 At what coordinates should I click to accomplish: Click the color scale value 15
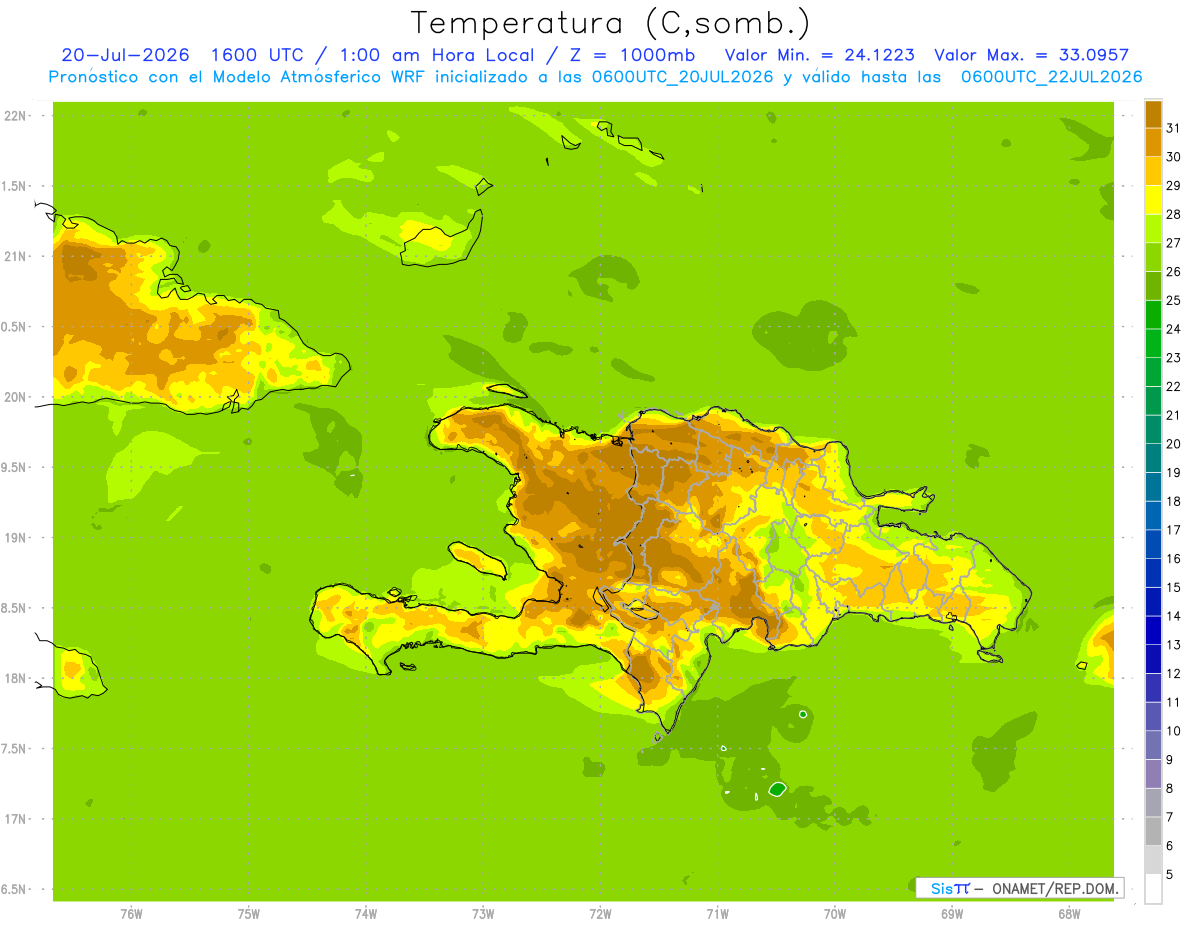(1174, 587)
